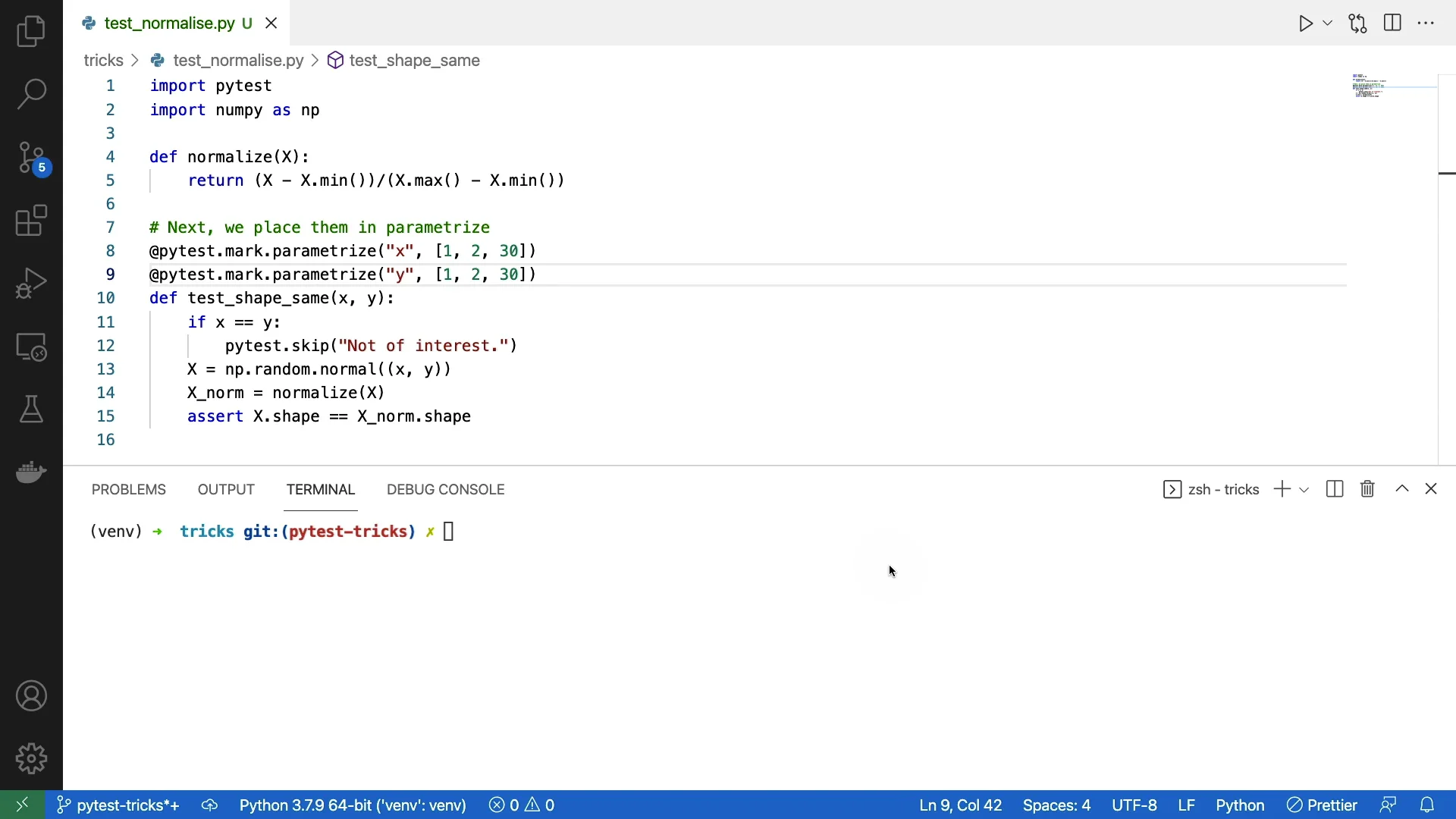Open Remote Explorer view

[x=31, y=347]
